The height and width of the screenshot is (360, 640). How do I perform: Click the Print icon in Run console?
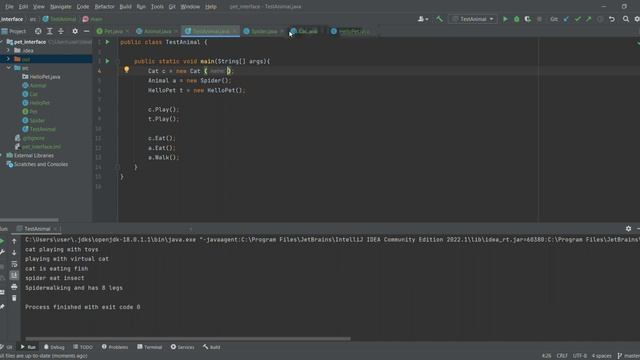tap(14, 287)
